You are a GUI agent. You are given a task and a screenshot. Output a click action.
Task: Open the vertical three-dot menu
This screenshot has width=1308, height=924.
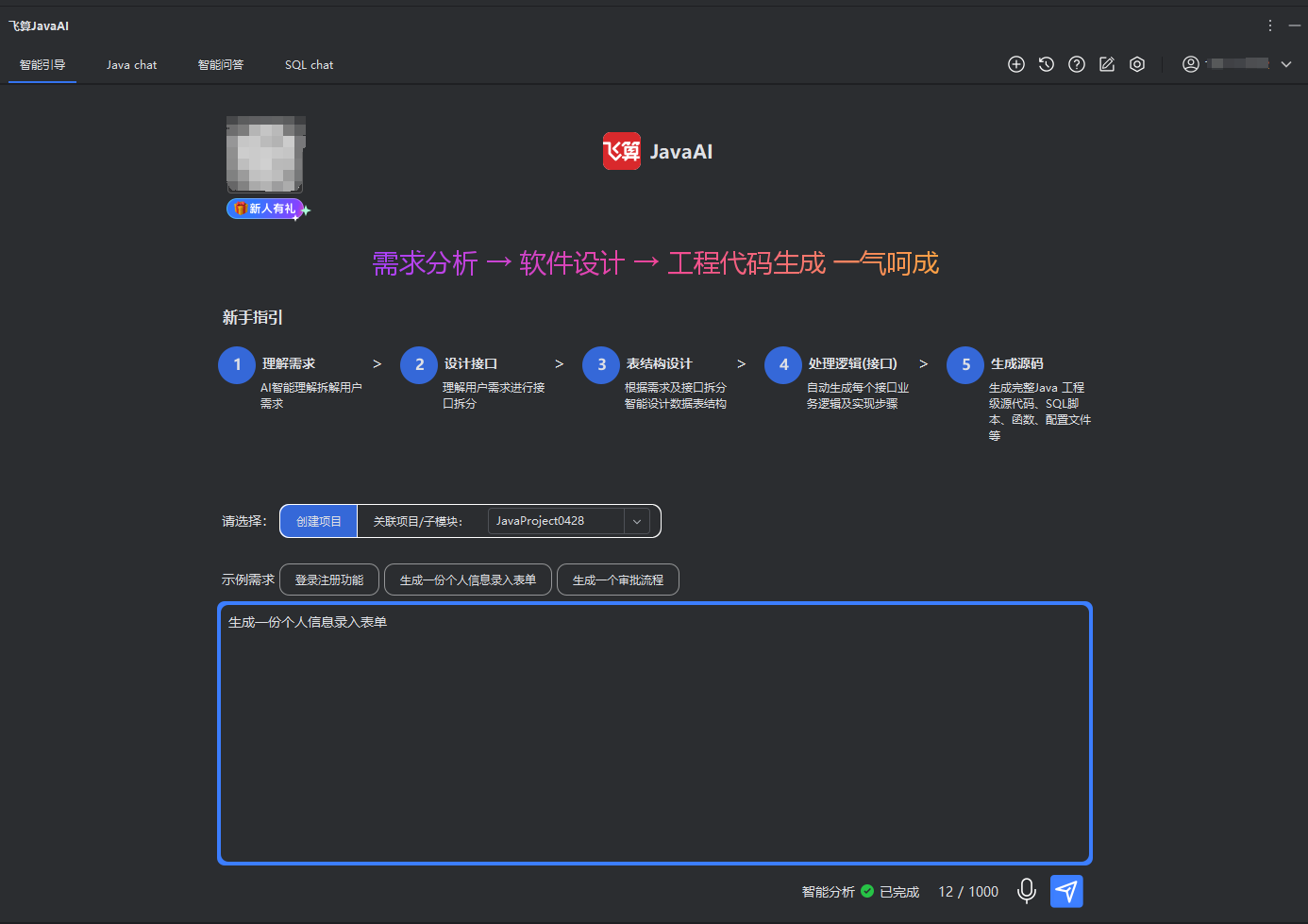tap(1270, 25)
